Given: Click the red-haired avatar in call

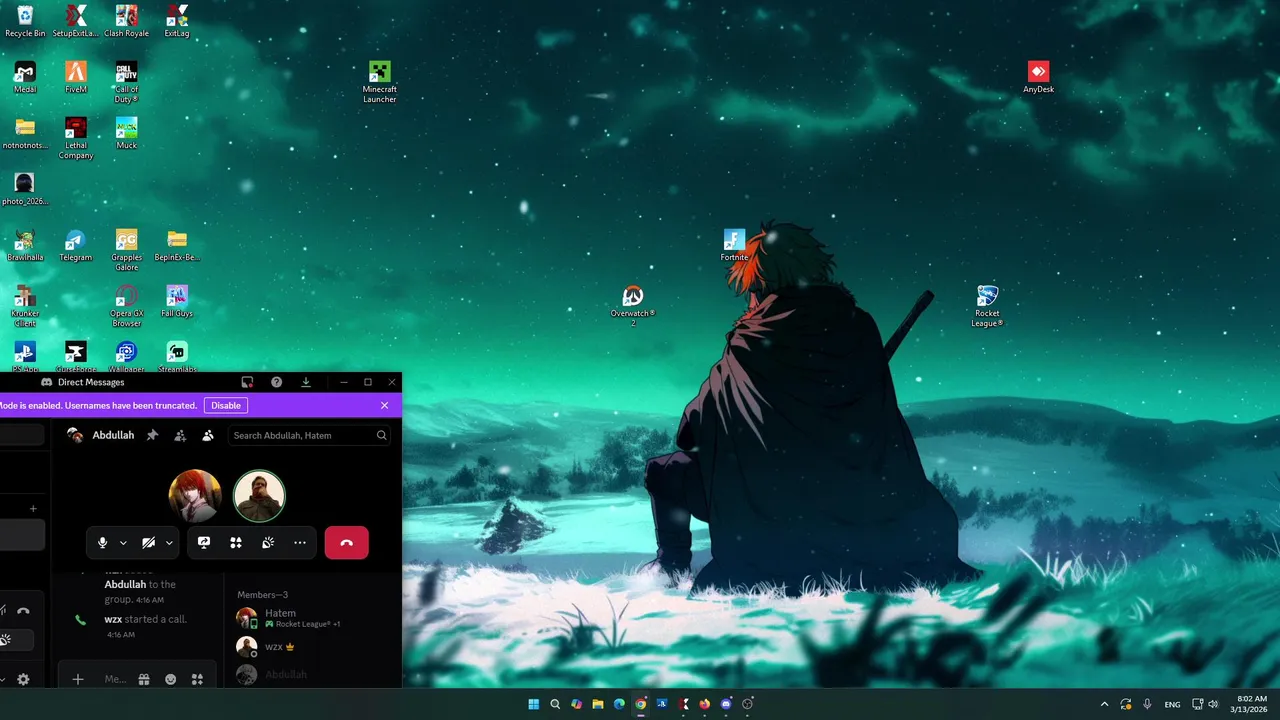Looking at the screenshot, I should coord(195,495).
